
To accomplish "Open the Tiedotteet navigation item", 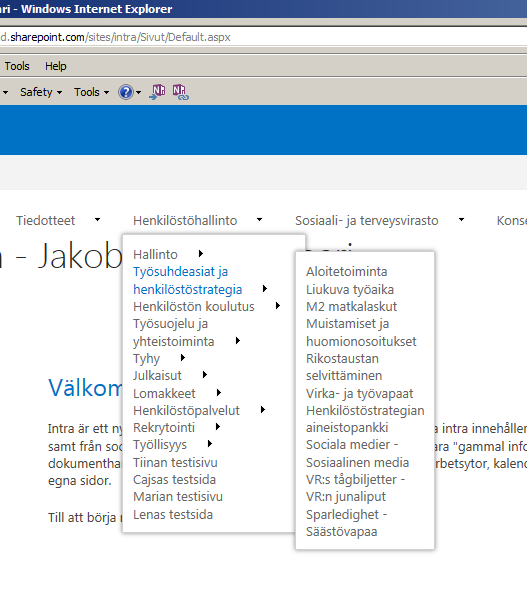I will 45,220.
